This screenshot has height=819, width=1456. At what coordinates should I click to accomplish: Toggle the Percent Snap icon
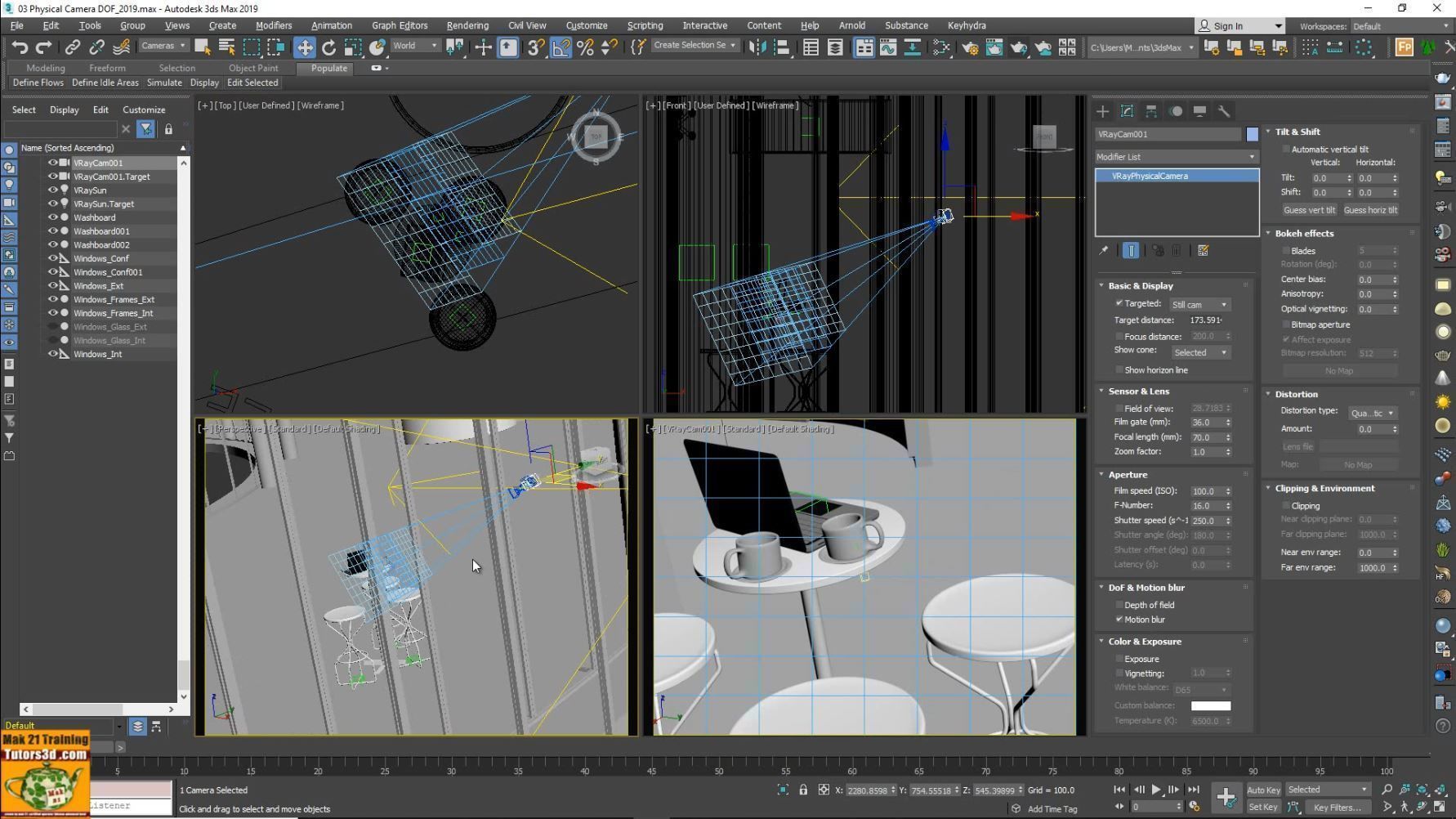click(x=585, y=47)
